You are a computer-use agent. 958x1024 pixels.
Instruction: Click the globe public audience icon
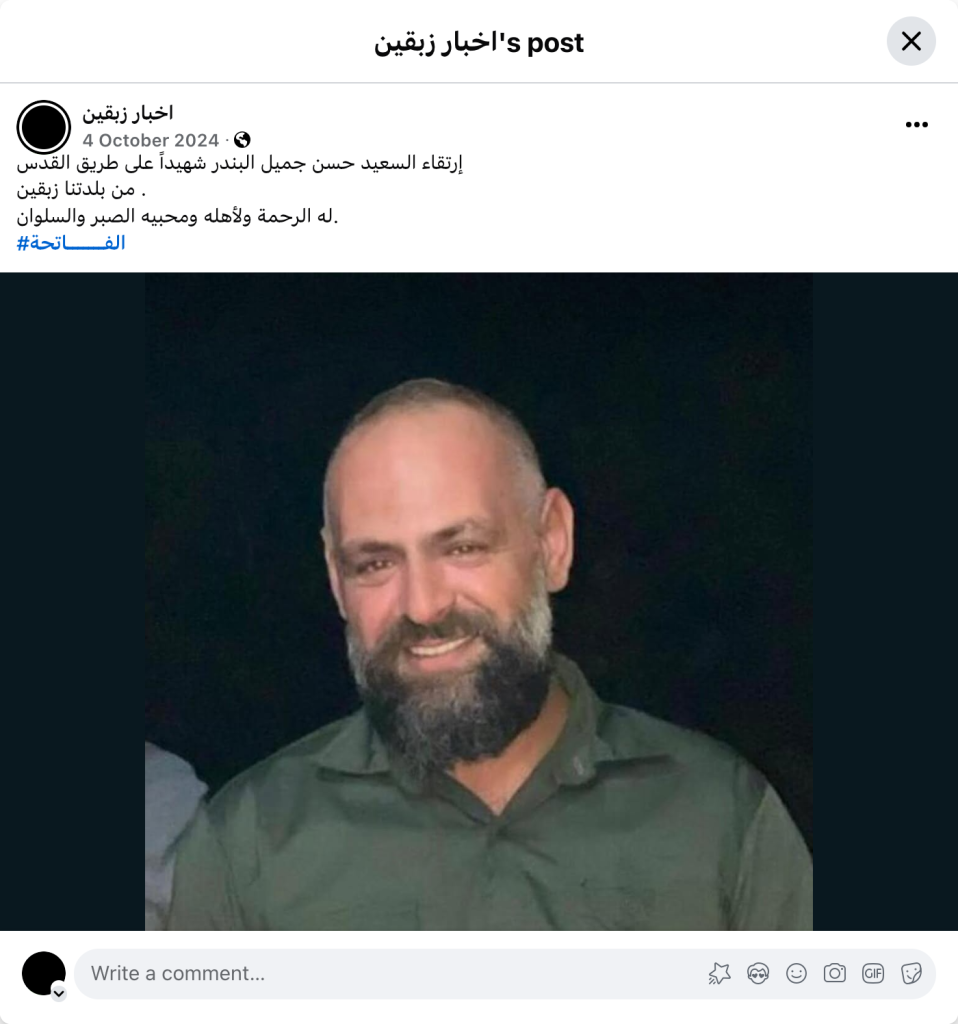click(x=242, y=140)
